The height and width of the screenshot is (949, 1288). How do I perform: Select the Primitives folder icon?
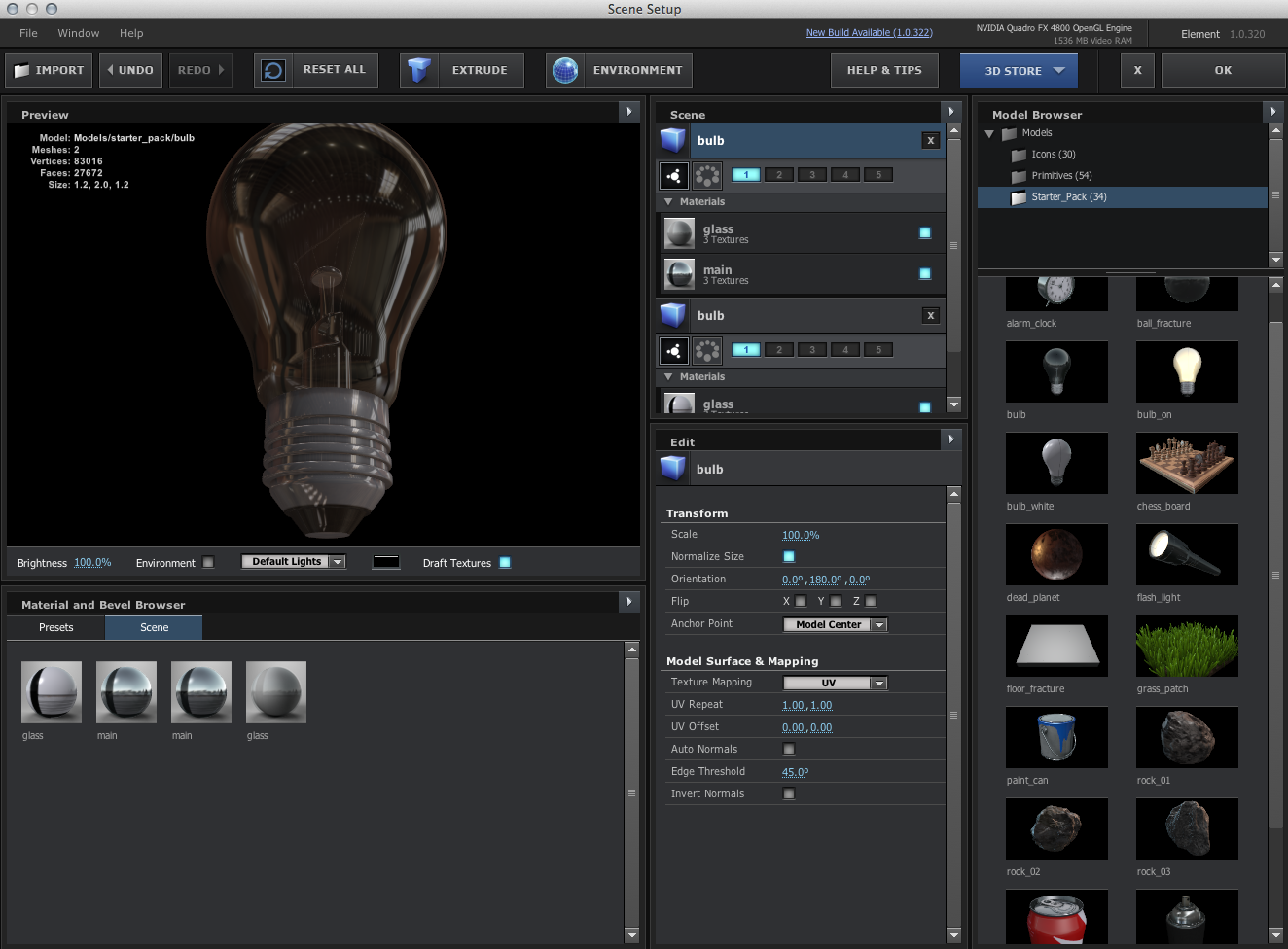coord(1019,176)
